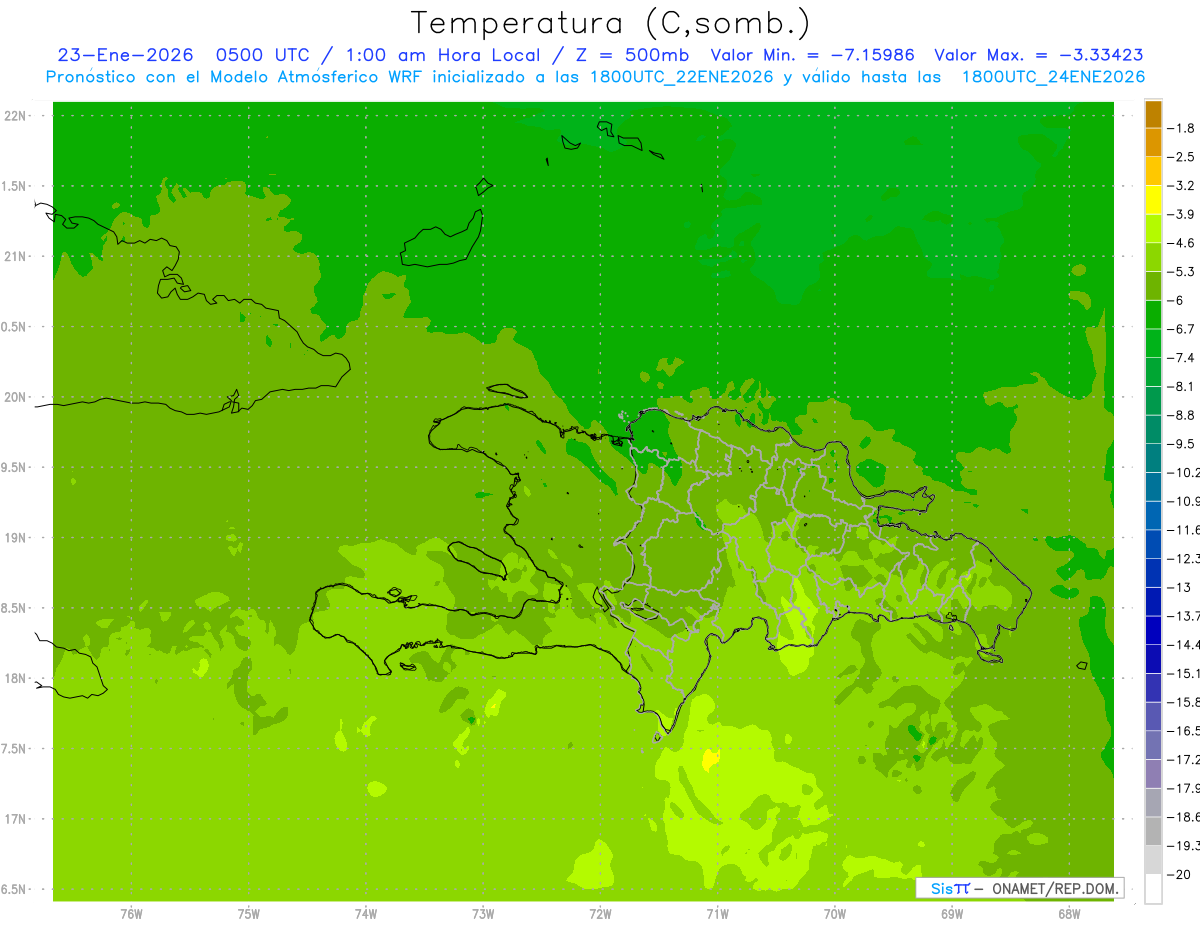Viewport: 1200px width, 927px height.
Task: Click the "SisTT - ONAMET/REP.DOM." label
Action: [x=1020, y=888]
